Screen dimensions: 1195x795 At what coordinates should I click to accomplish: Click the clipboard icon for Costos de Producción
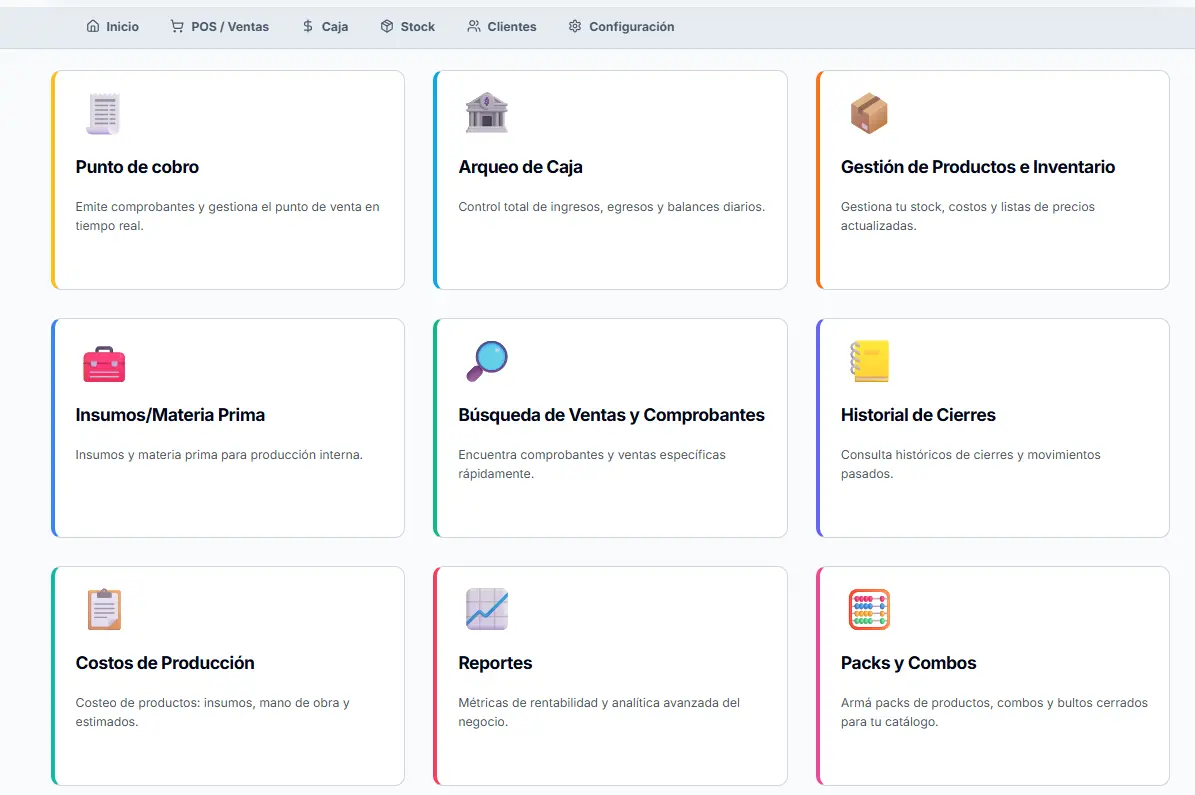tap(104, 609)
